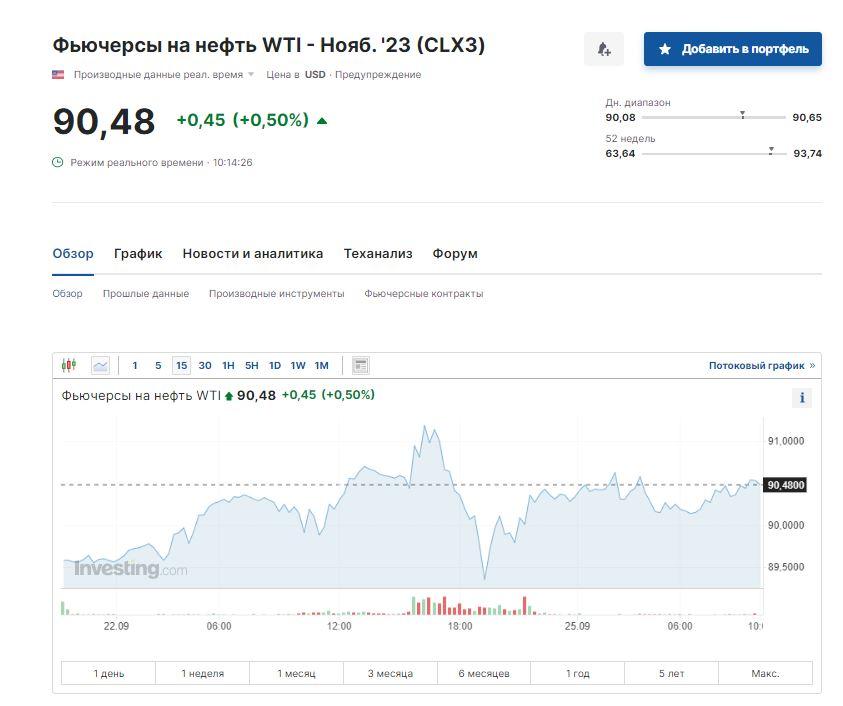The width and height of the screenshot is (843, 706).
Task: Click the green up arrow beside chart price
Action: pos(228,396)
